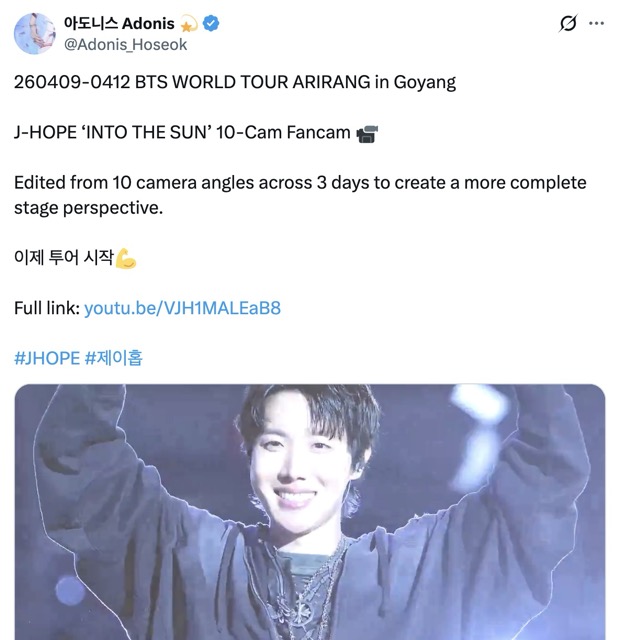Click the display name 아도니스 Adonis
The image size is (621, 640).
click(119, 24)
